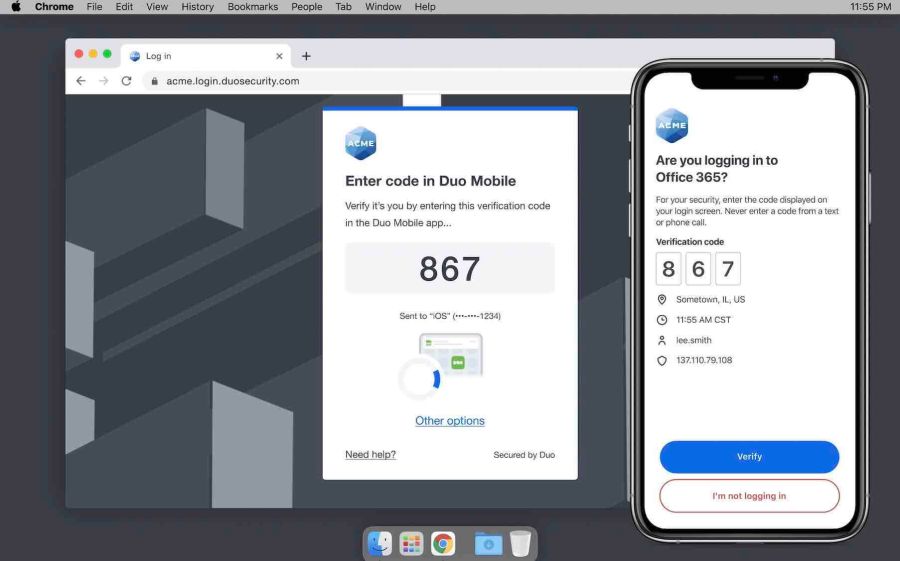Open the Chrome application menu

[54, 7]
